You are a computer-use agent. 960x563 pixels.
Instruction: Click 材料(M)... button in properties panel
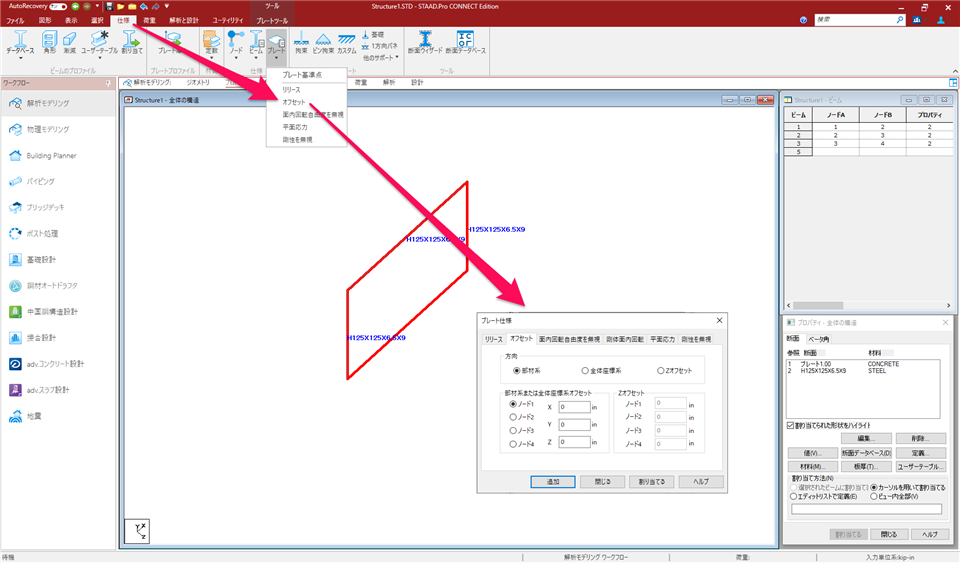point(812,467)
